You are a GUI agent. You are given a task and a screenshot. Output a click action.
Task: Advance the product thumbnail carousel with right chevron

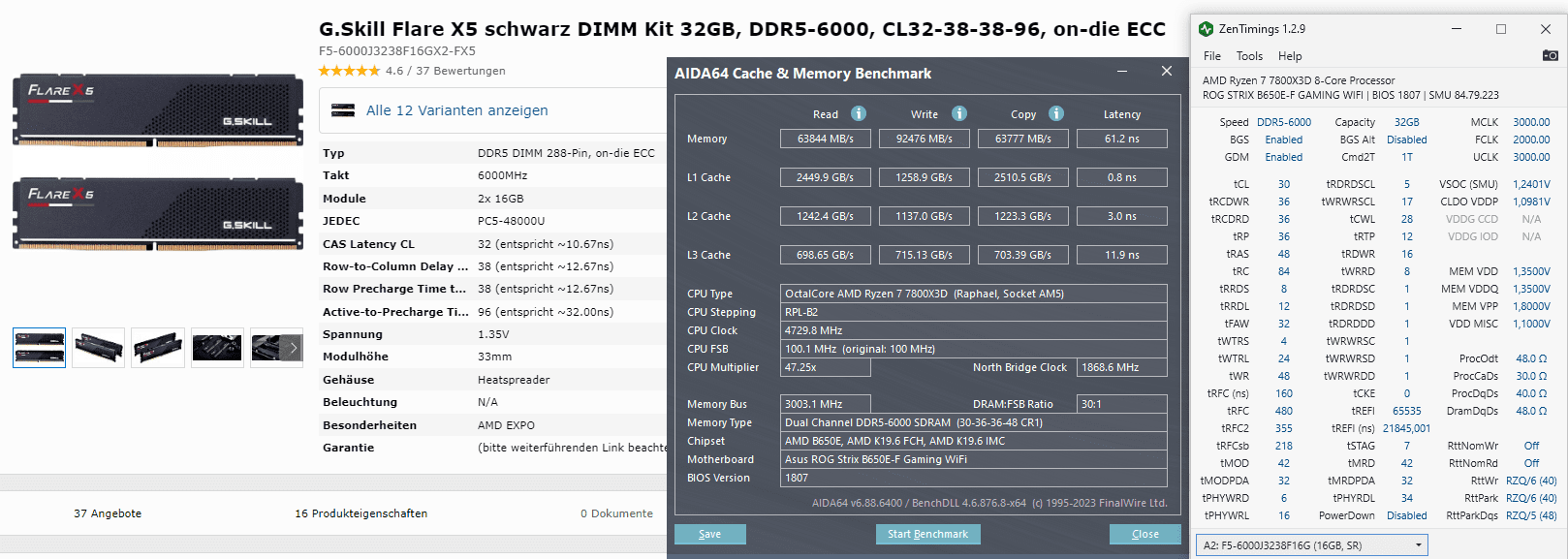tap(293, 347)
